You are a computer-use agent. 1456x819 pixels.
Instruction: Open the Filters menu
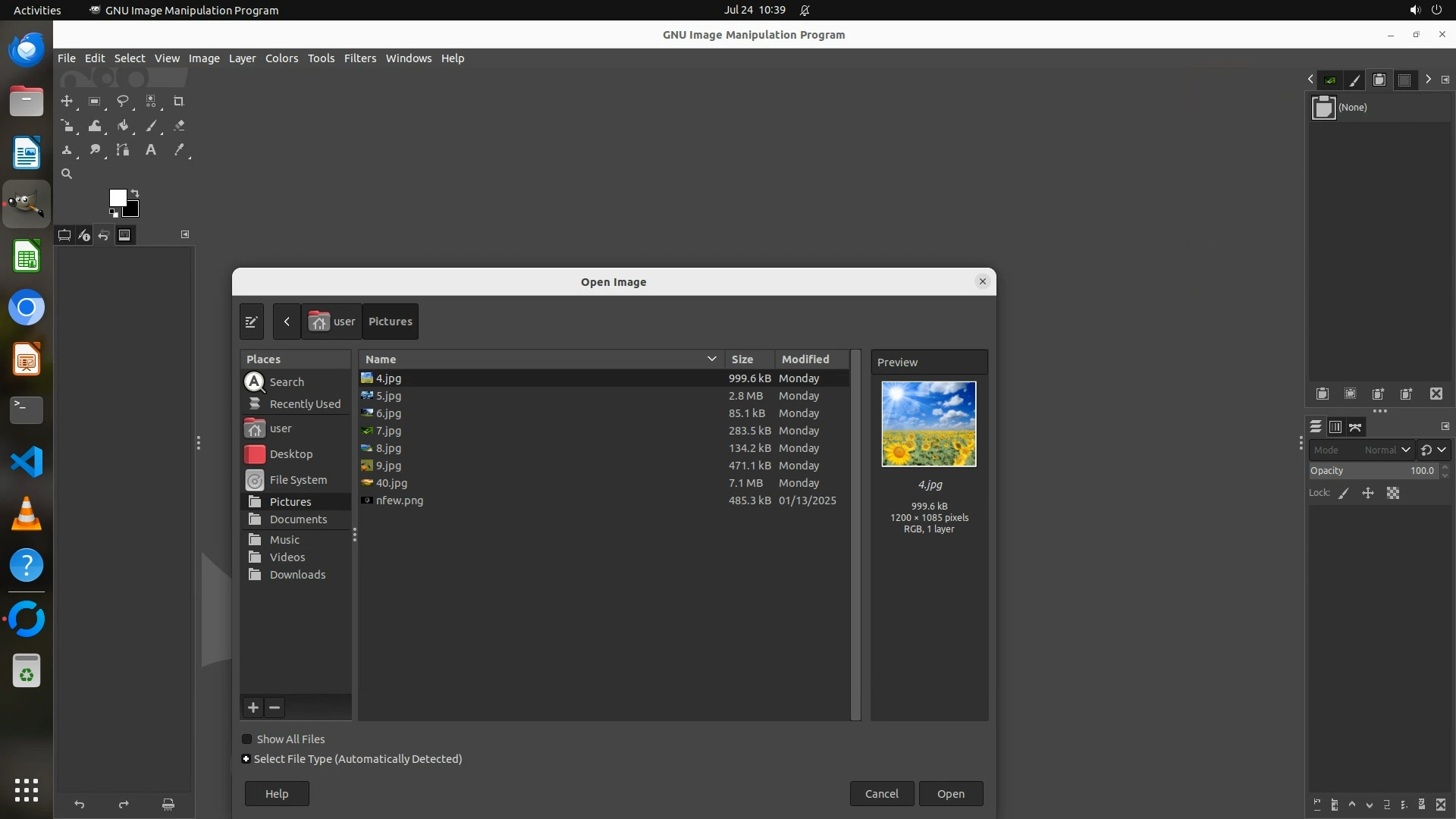(x=359, y=58)
